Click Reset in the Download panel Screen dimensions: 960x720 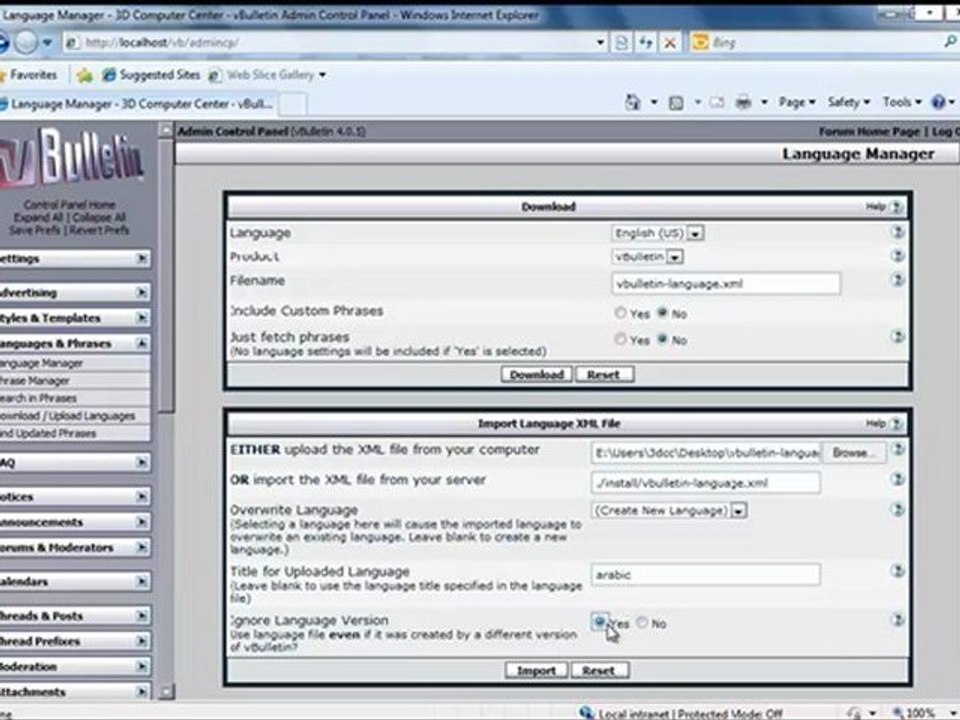tap(604, 375)
